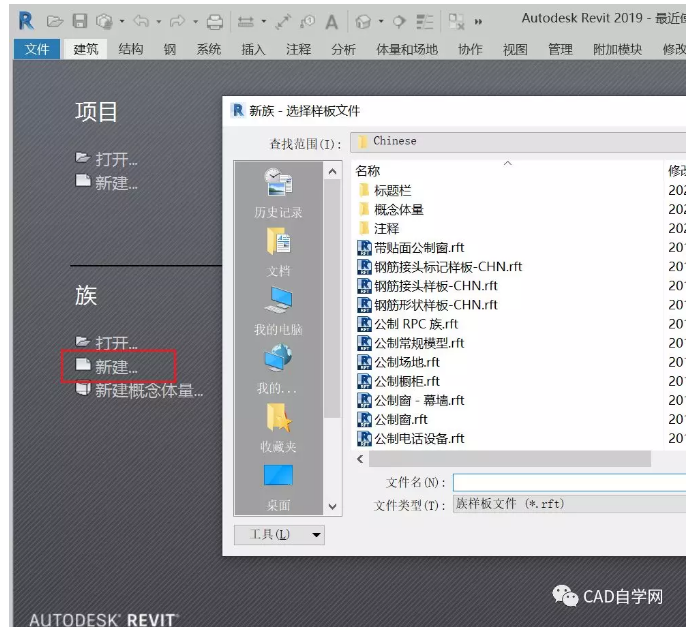
Task: Click the Synchronize with Central icon
Action: click(104, 21)
